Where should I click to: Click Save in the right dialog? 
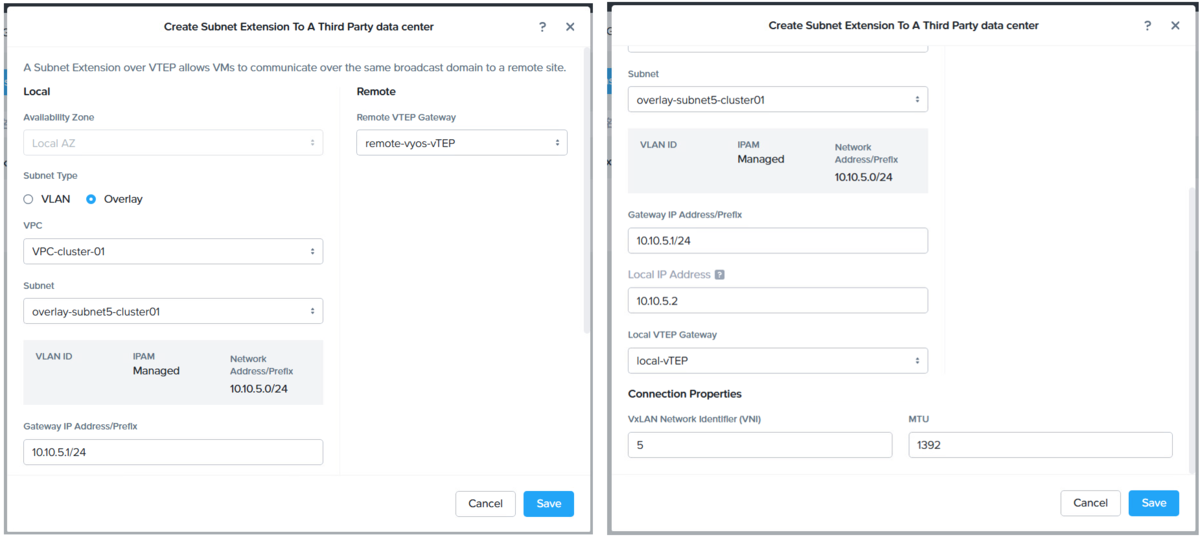tap(1154, 503)
